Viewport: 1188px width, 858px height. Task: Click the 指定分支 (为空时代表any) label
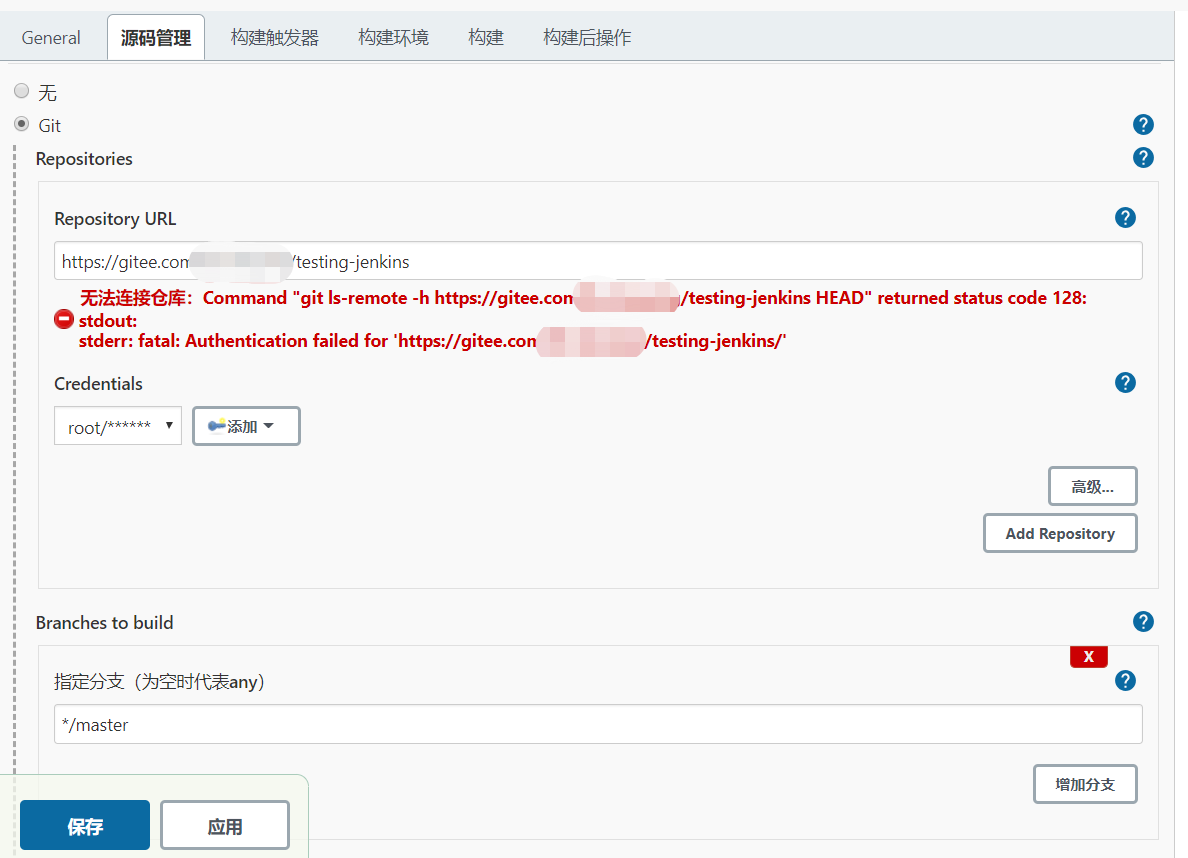(x=160, y=681)
